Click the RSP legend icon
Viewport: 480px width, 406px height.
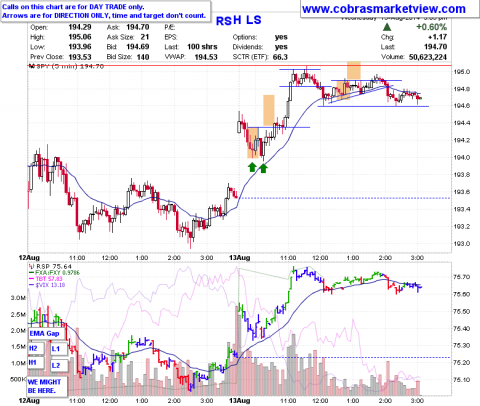point(31,266)
